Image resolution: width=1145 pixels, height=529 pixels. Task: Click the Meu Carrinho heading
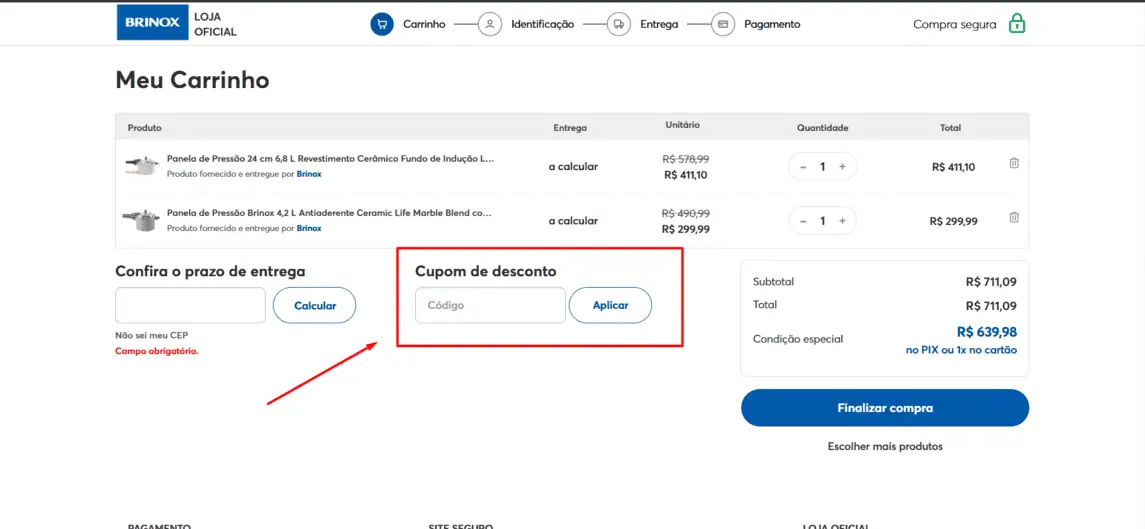point(192,80)
